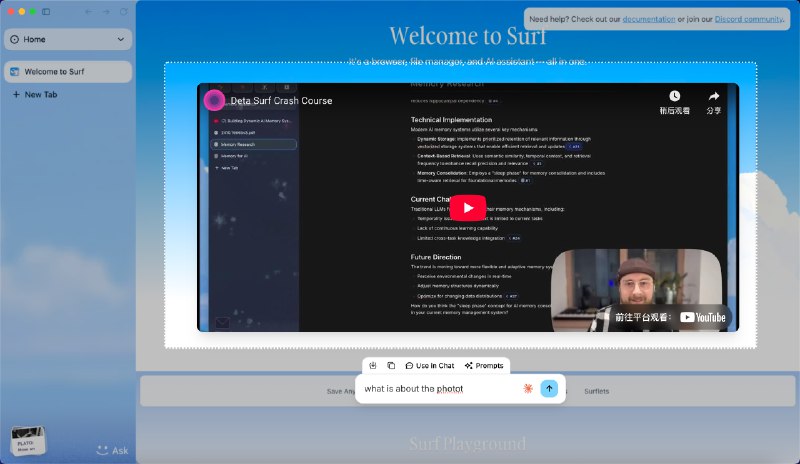This screenshot has height=464, width=800.
Task: Select the Welcome to Surf tab
Action: coord(68,71)
